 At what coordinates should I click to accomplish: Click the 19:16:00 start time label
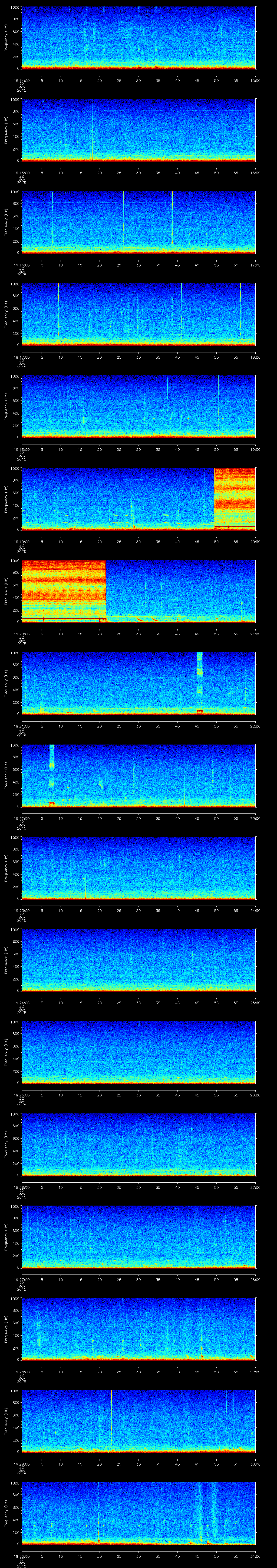click(21, 265)
